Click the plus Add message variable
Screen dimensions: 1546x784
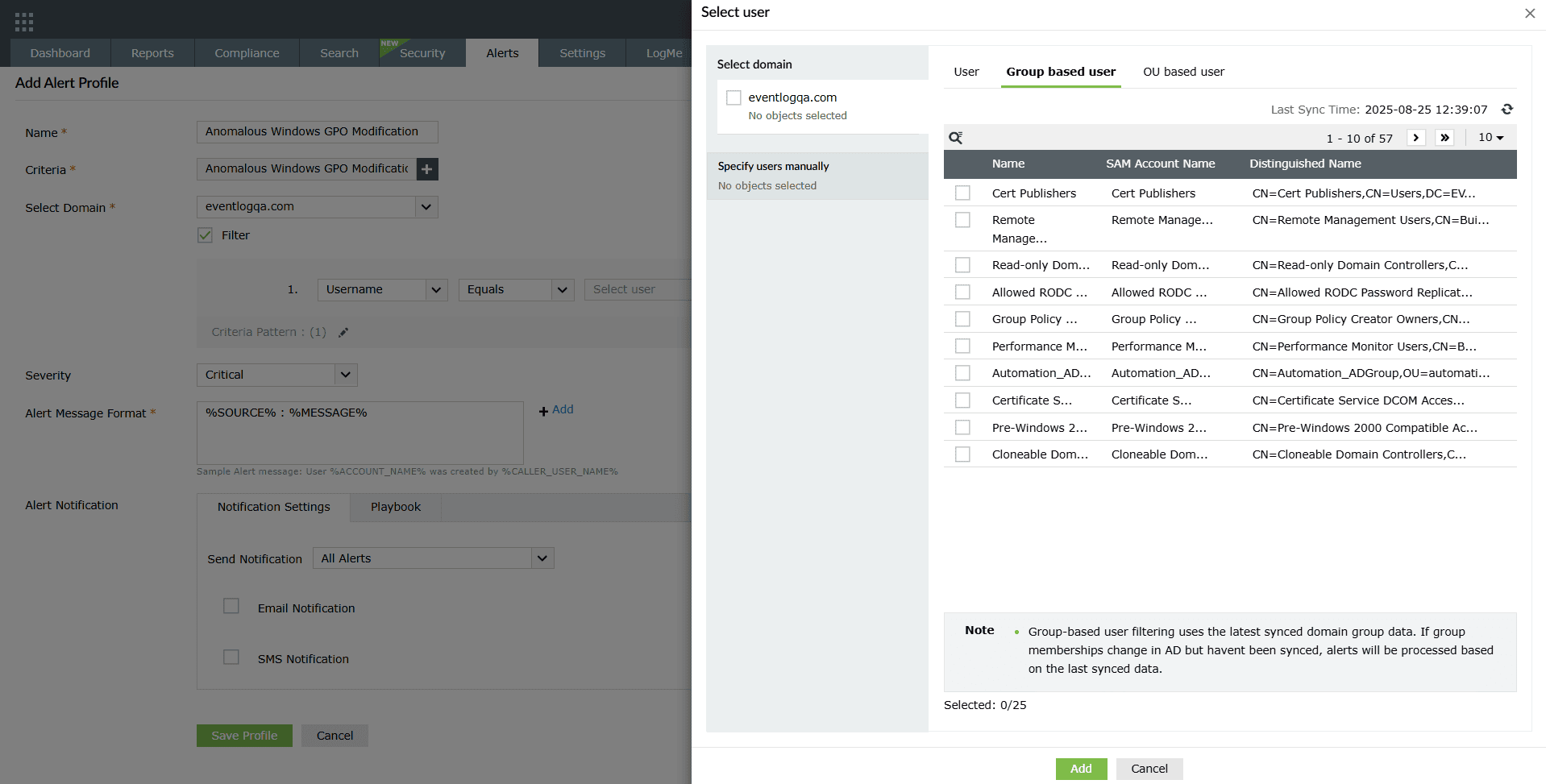(x=556, y=410)
